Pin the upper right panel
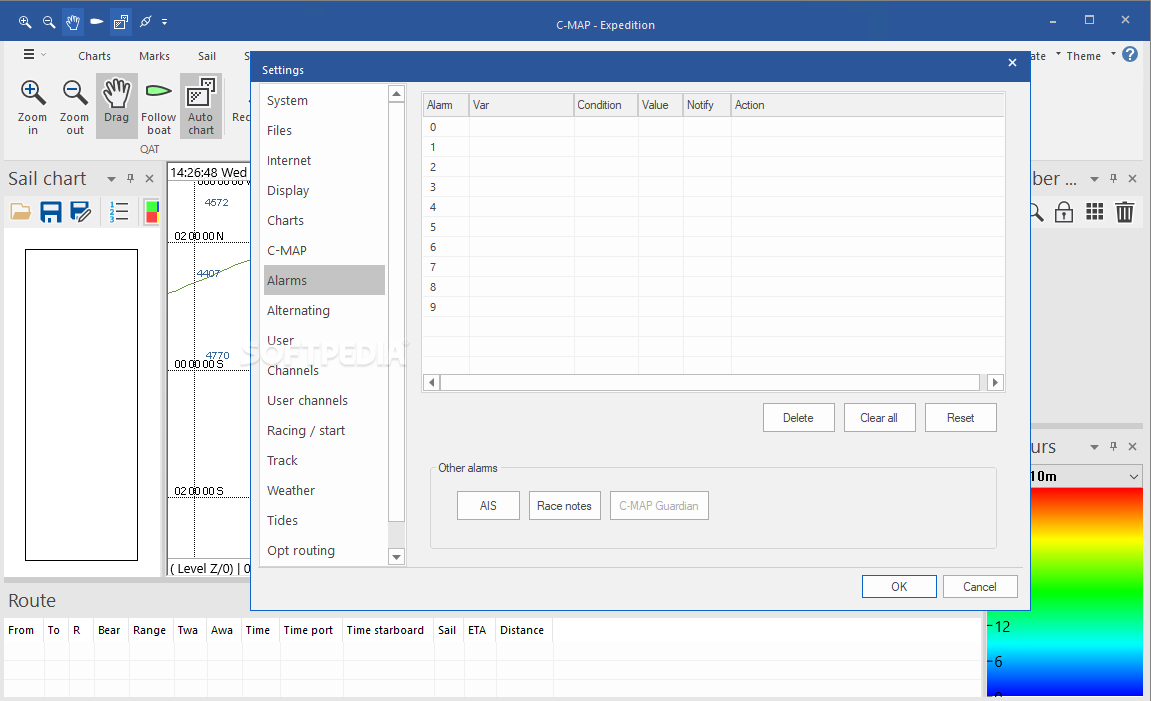This screenshot has height=701, width=1151. pyautogui.click(x=1114, y=178)
